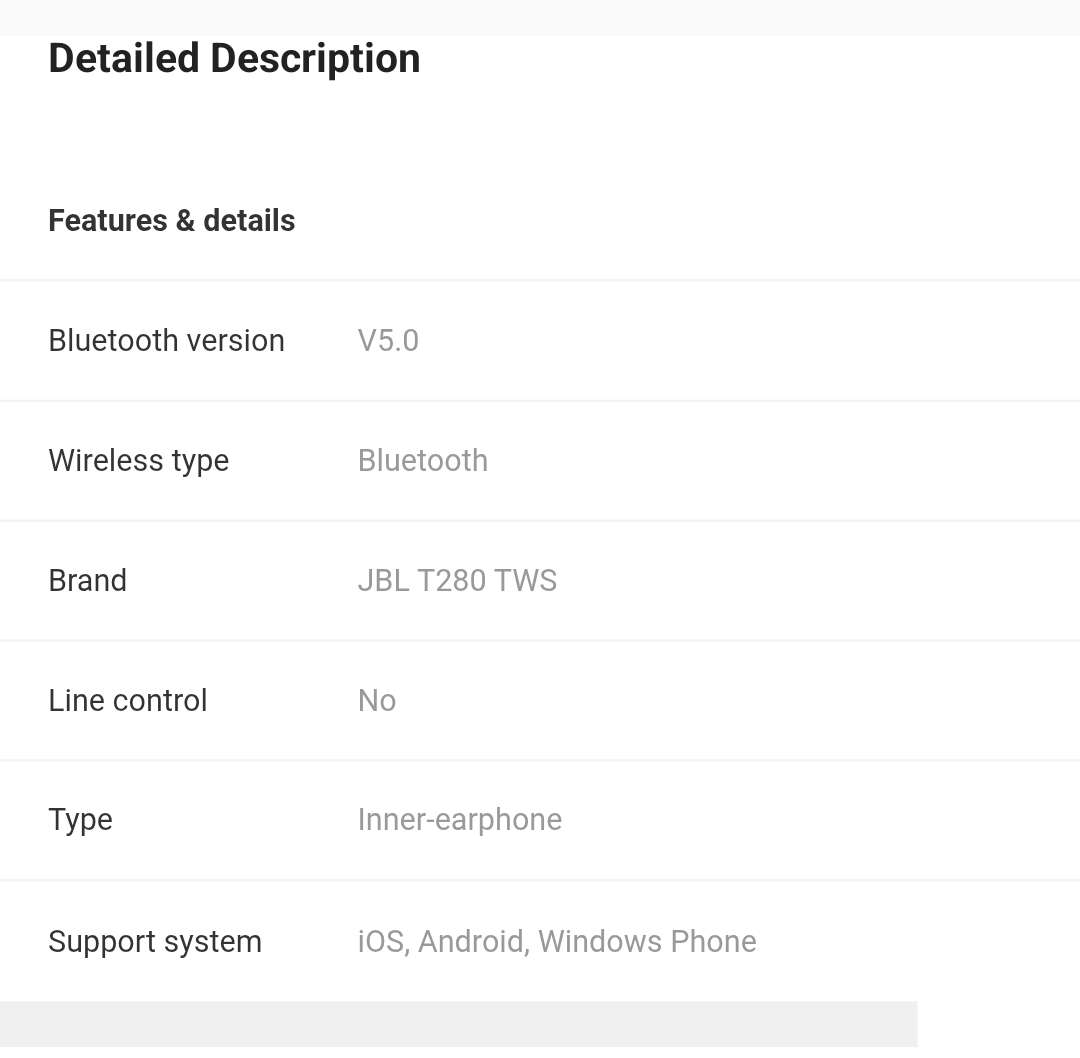Click the word Detailed in the title
This screenshot has height=1058, width=1080.
pos(124,58)
